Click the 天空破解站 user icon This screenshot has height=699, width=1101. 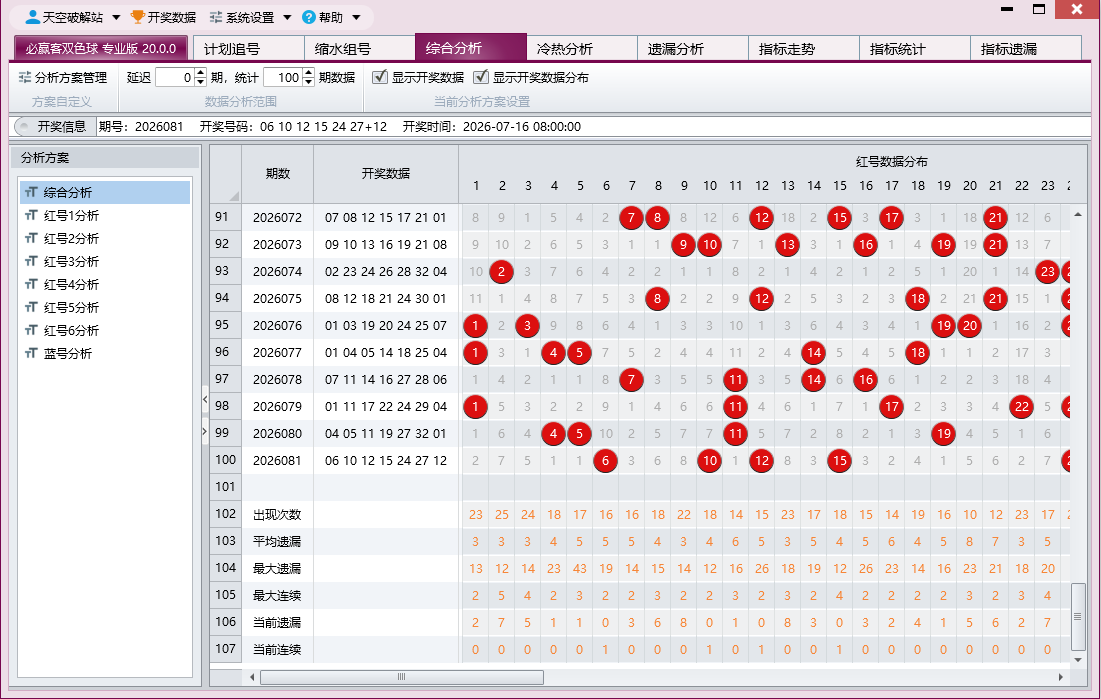pos(32,17)
